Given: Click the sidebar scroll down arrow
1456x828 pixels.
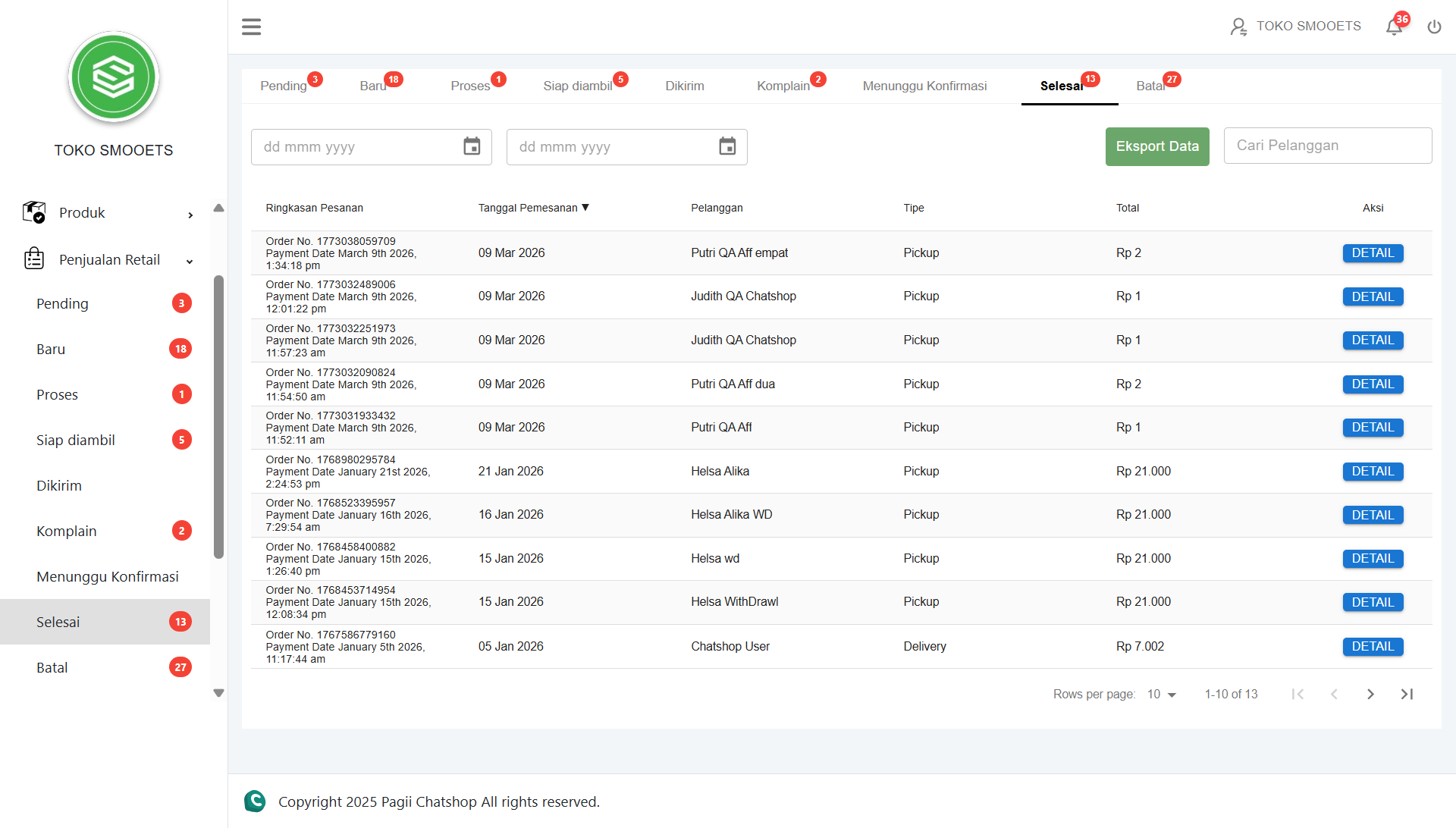Looking at the screenshot, I should pyautogui.click(x=218, y=693).
